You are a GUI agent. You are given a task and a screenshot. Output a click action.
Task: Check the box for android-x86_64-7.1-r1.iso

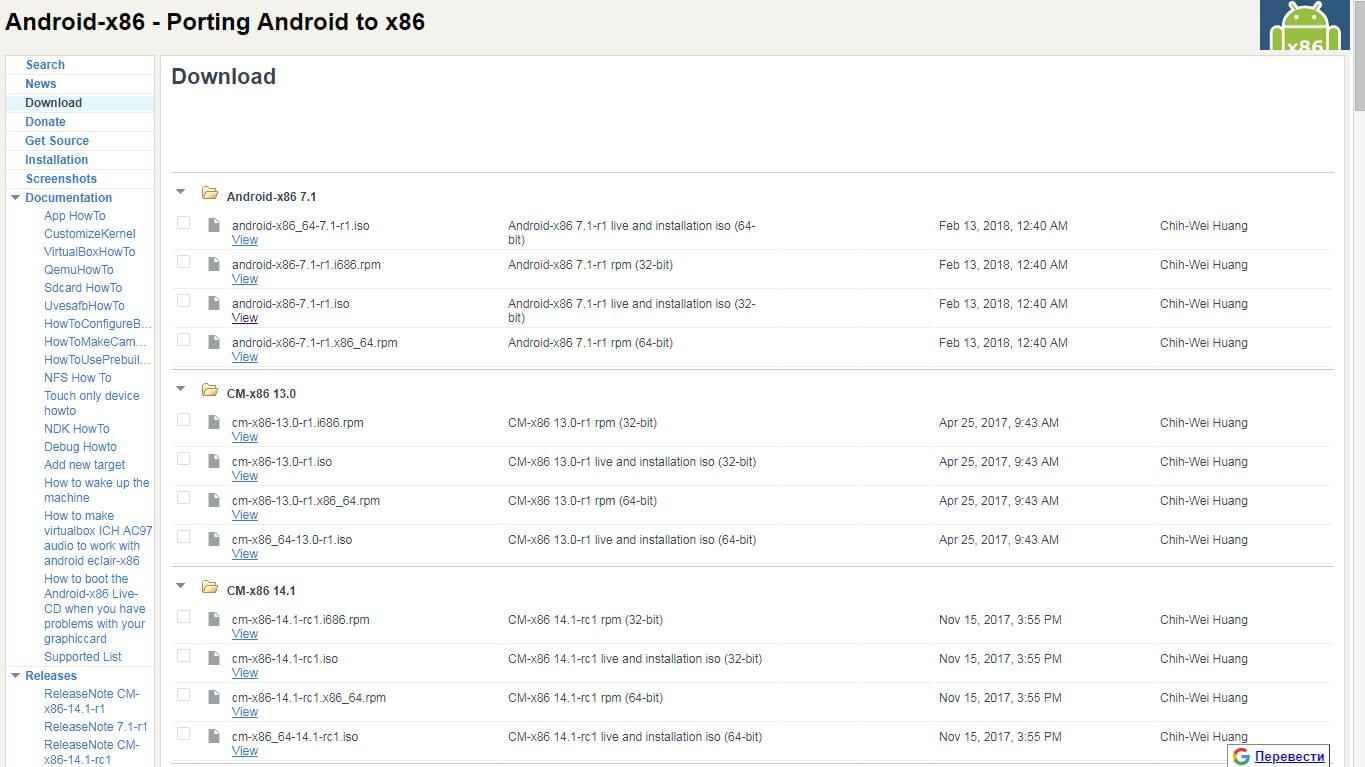pyautogui.click(x=183, y=223)
